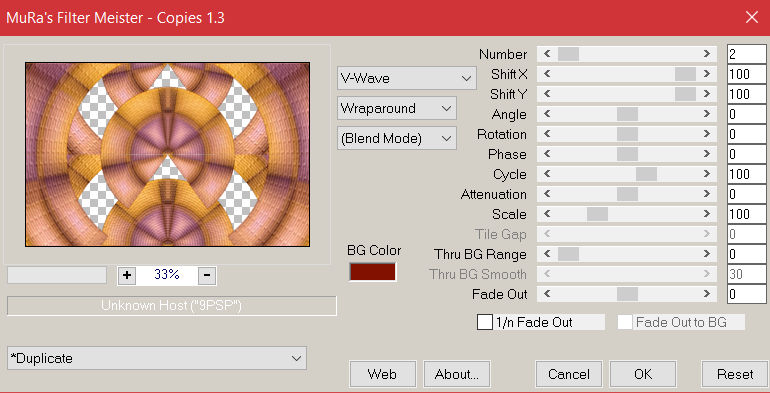Click the Angle slider right arrow
The width and height of the screenshot is (770, 393).
(707, 114)
